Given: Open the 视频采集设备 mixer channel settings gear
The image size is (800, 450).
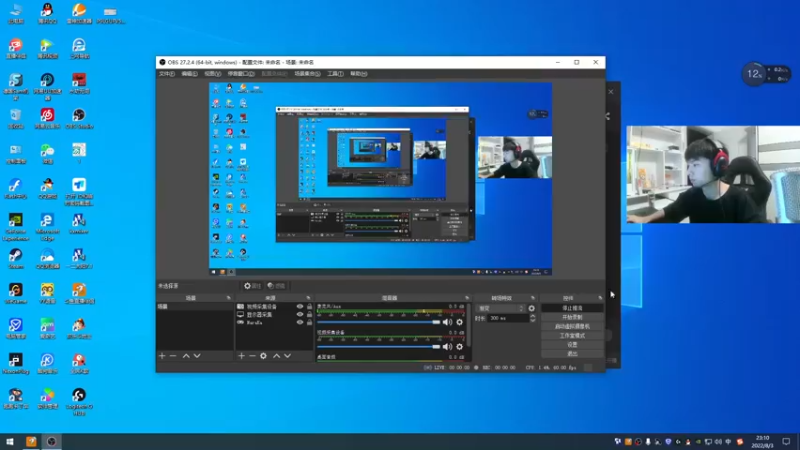Looking at the screenshot, I should (x=460, y=346).
